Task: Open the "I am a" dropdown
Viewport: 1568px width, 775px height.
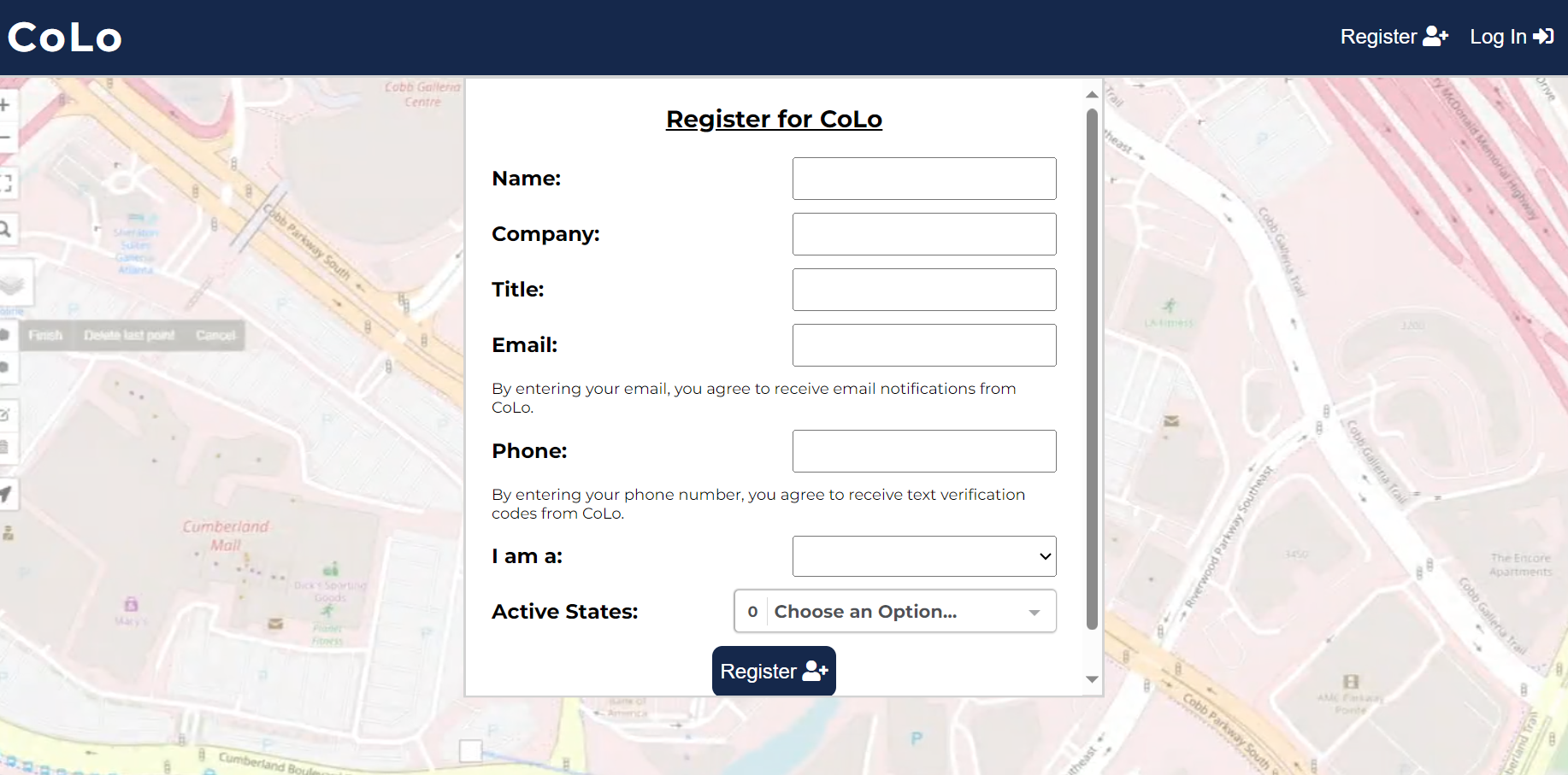Action: (923, 556)
